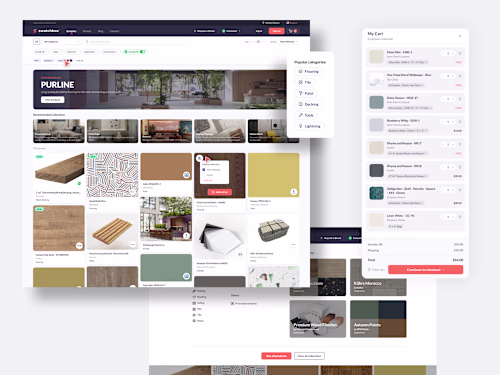Select Decking popular category
The image size is (500, 375).
[x=309, y=104]
